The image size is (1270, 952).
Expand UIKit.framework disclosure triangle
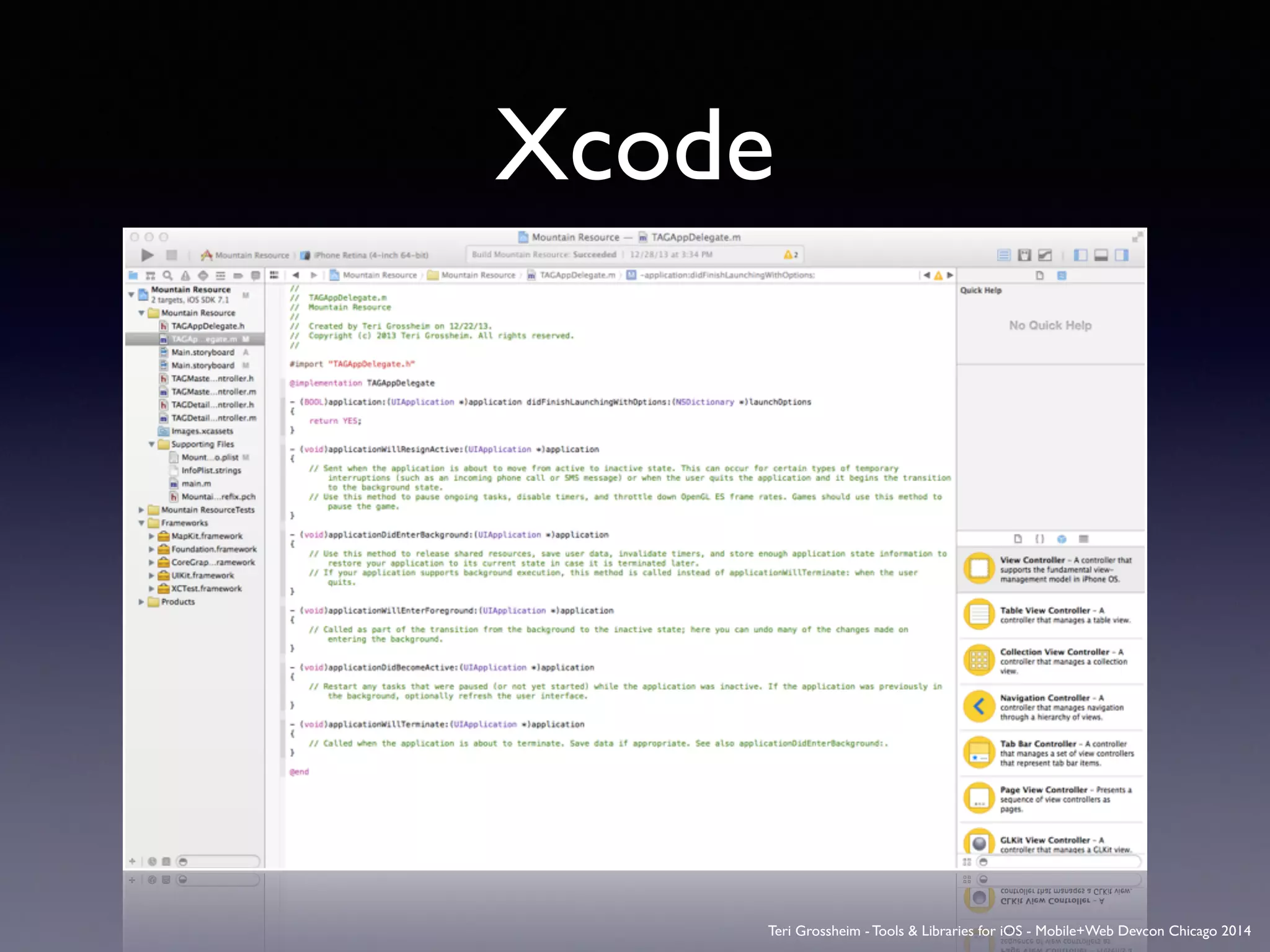(x=151, y=576)
